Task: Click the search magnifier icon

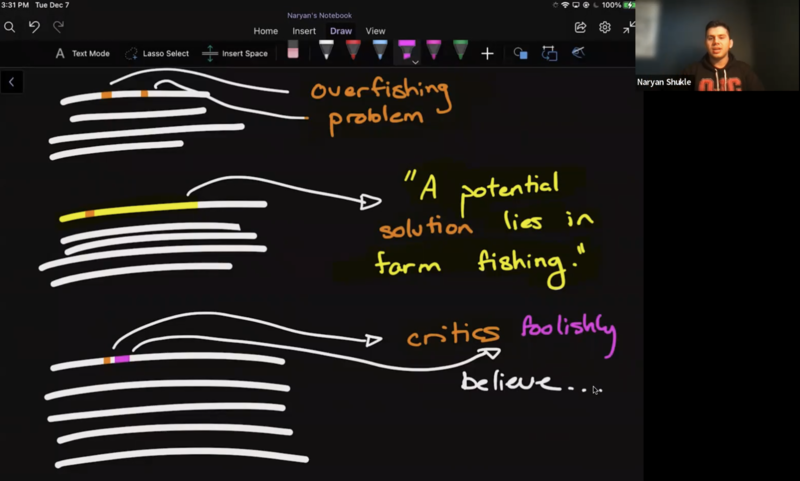Action: pos(10,28)
